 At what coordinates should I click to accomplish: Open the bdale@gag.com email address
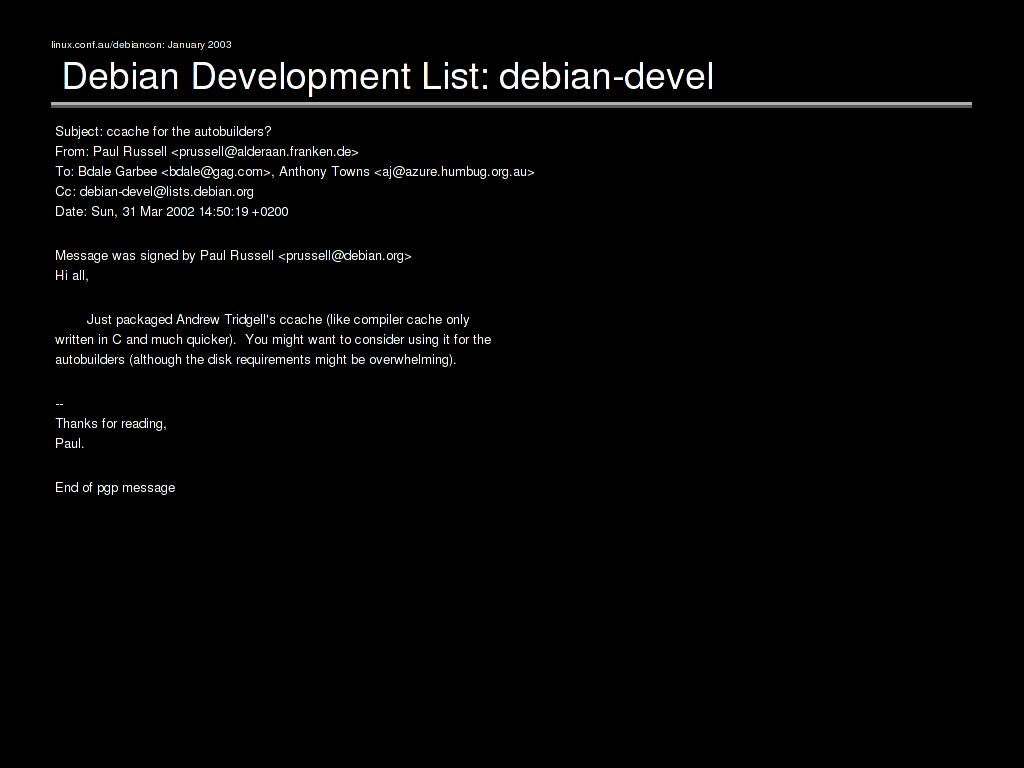216,172
